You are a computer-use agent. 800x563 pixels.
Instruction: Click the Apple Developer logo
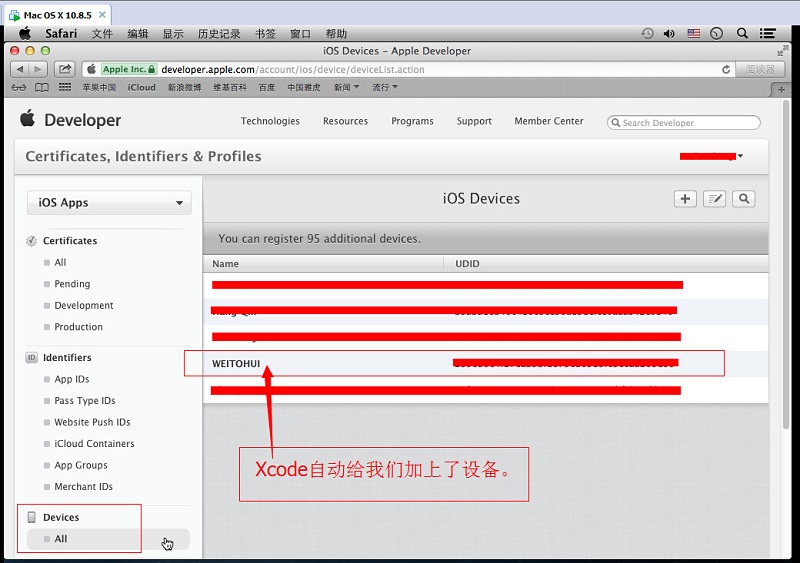pyautogui.click(x=70, y=120)
